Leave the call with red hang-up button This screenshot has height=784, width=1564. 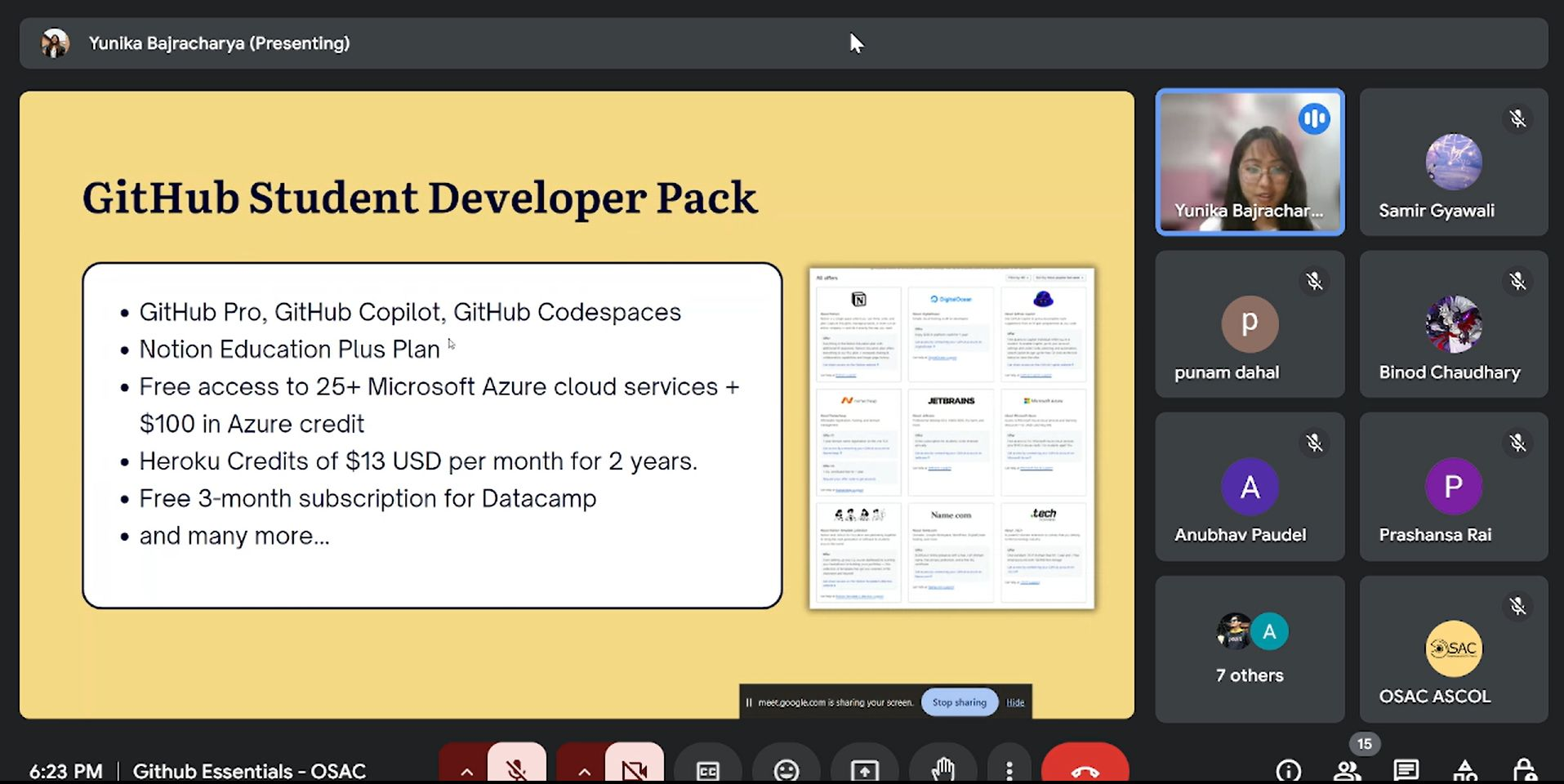coord(1085,769)
